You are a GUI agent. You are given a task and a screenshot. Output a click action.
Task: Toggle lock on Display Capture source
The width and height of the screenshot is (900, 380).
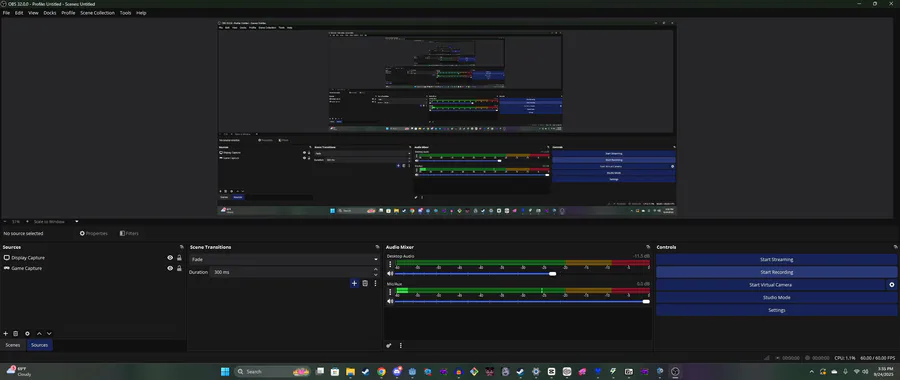(179, 258)
